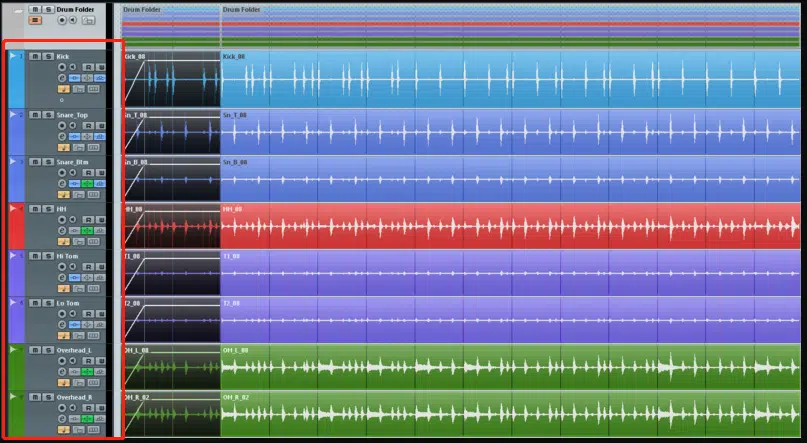Select the long Sn_T_08 audio clip
Screen dimensions: 807x443
click(x=511, y=132)
